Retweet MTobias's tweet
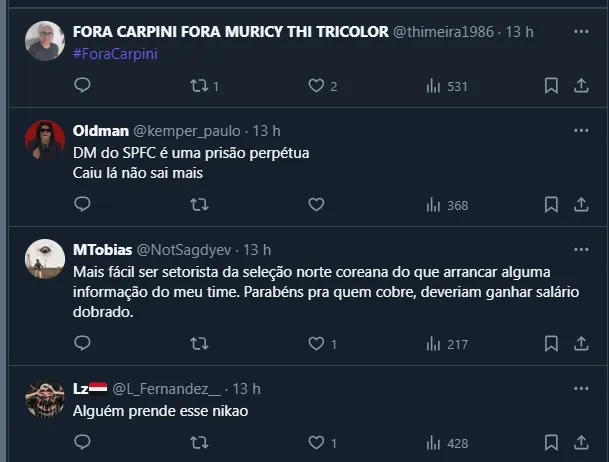The width and height of the screenshot is (609, 462). [x=199, y=344]
